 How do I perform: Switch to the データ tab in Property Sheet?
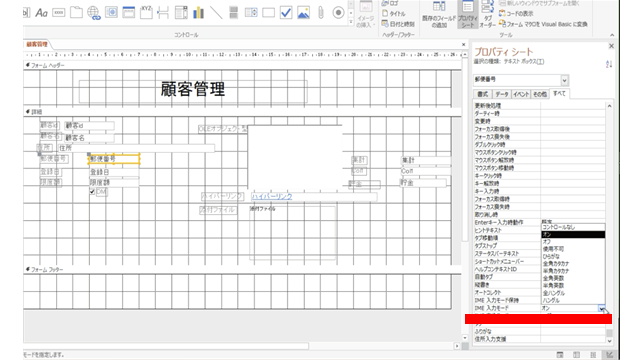coord(502,94)
